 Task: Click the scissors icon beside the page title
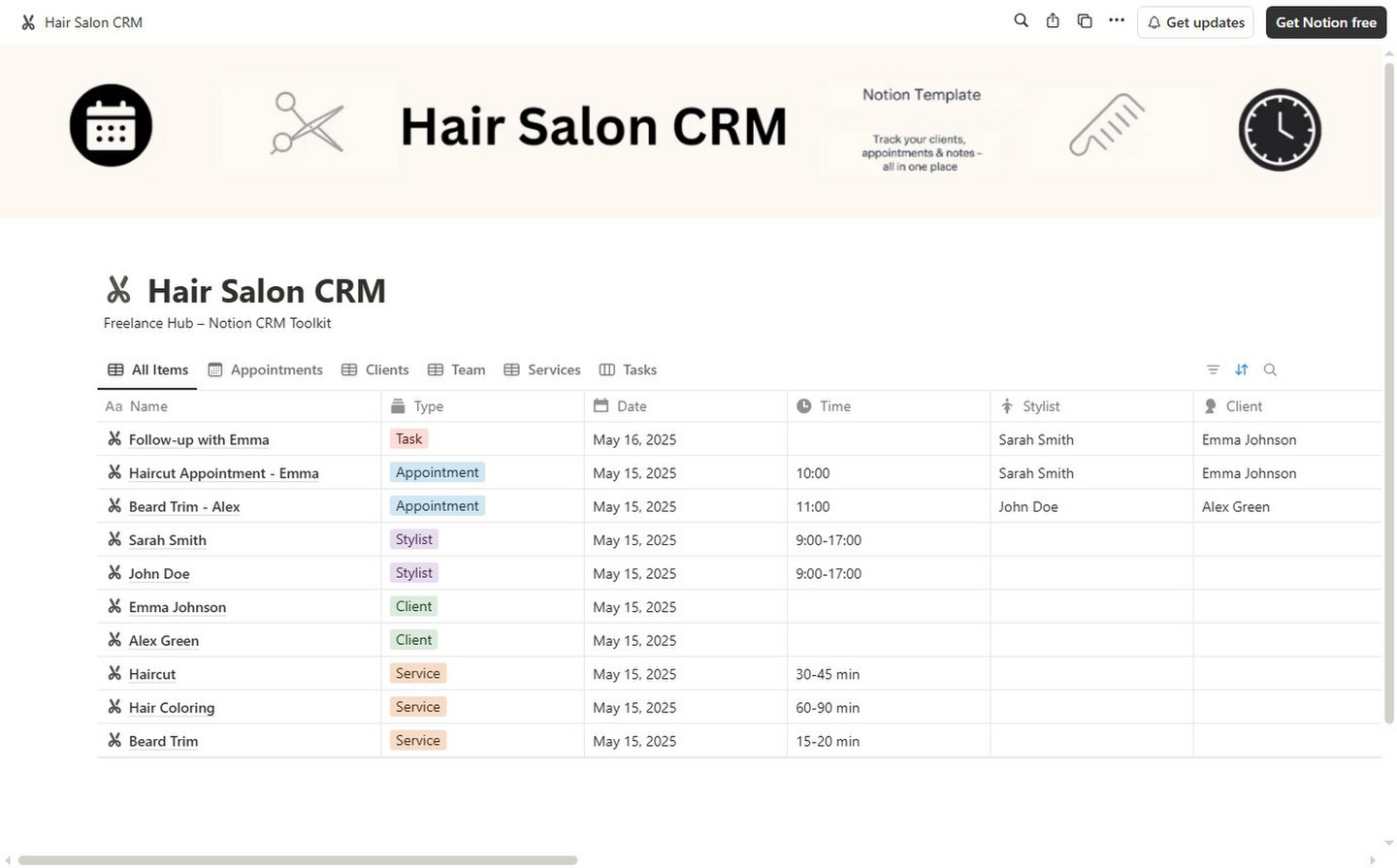coord(118,290)
